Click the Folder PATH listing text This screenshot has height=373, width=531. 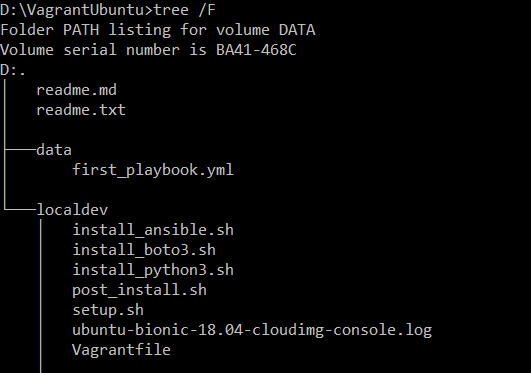pyautogui.click(x=86, y=30)
